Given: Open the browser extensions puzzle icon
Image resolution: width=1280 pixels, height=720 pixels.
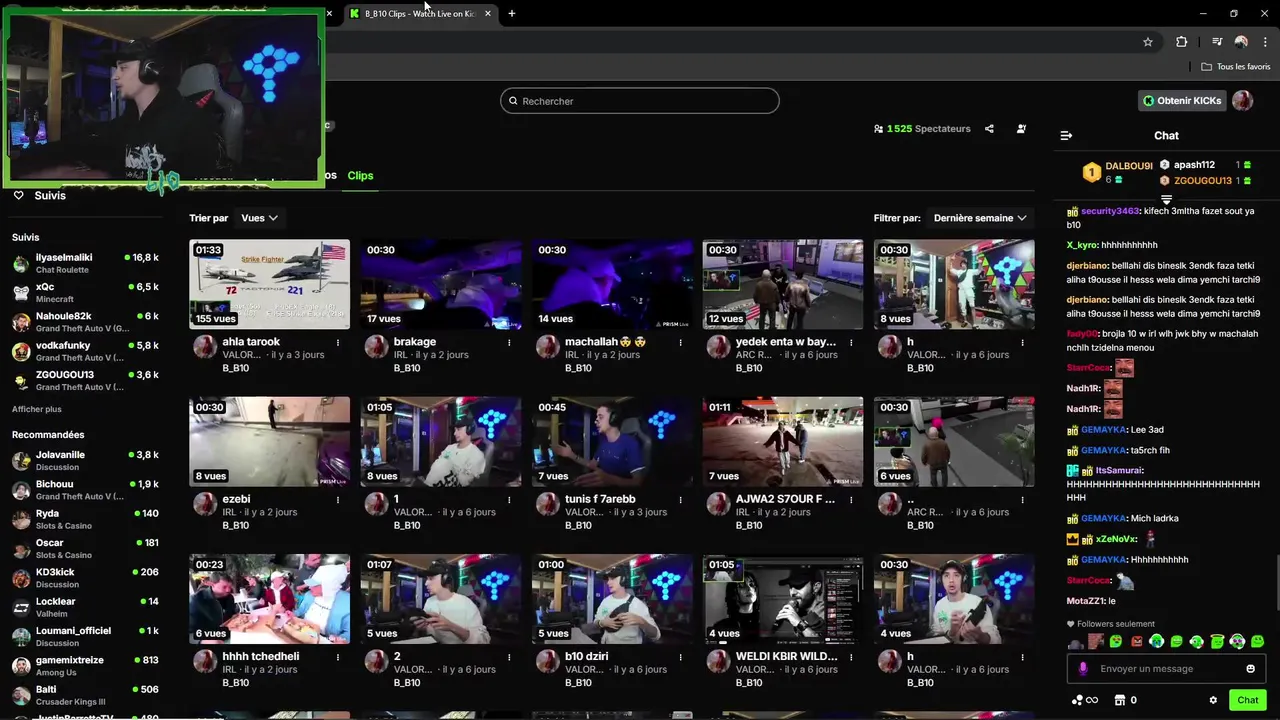Looking at the screenshot, I should coord(1181,42).
